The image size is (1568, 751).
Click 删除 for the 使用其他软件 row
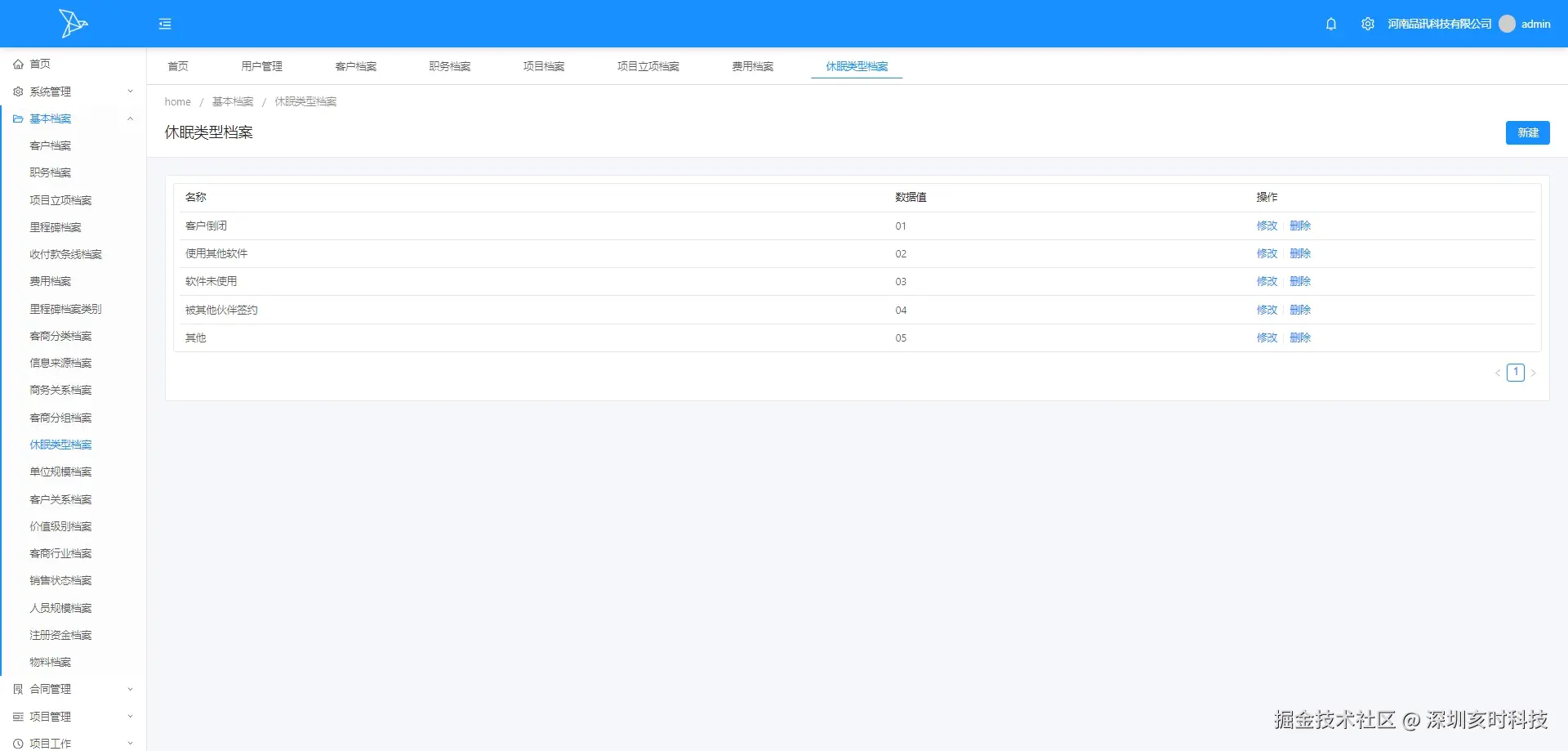point(1300,253)
